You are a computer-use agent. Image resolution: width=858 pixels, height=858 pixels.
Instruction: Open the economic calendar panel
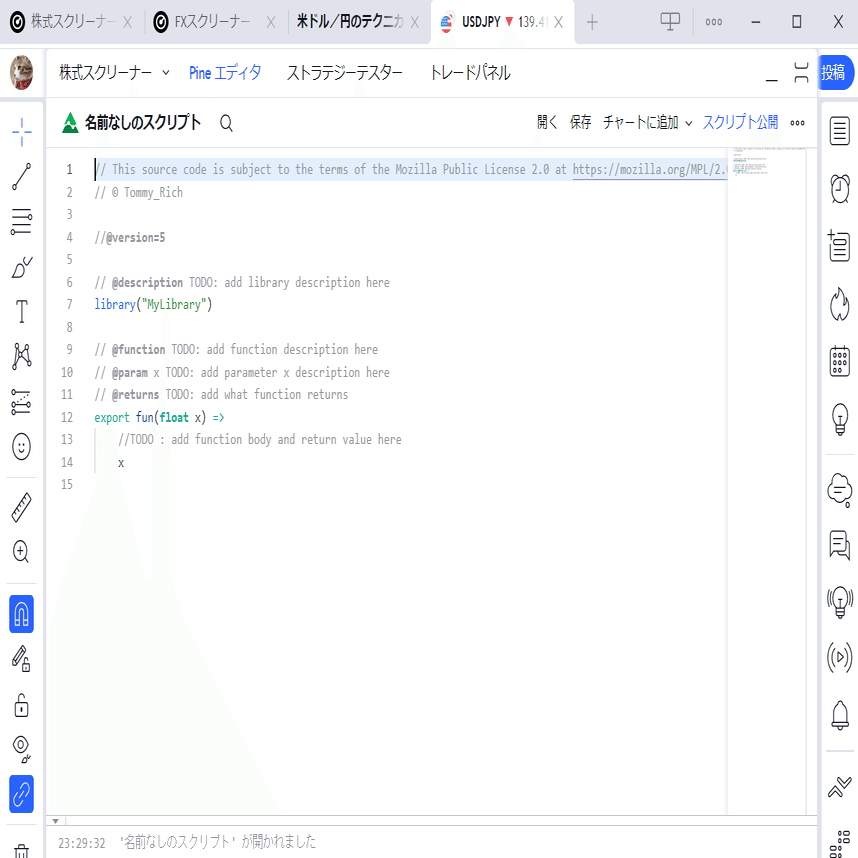pyautogui.click(x=839, y=361)
